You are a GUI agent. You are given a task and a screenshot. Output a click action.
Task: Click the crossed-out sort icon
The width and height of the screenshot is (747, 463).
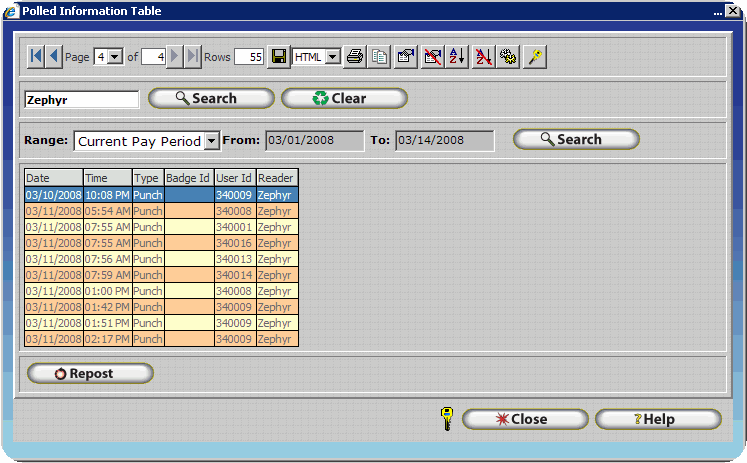484,57
